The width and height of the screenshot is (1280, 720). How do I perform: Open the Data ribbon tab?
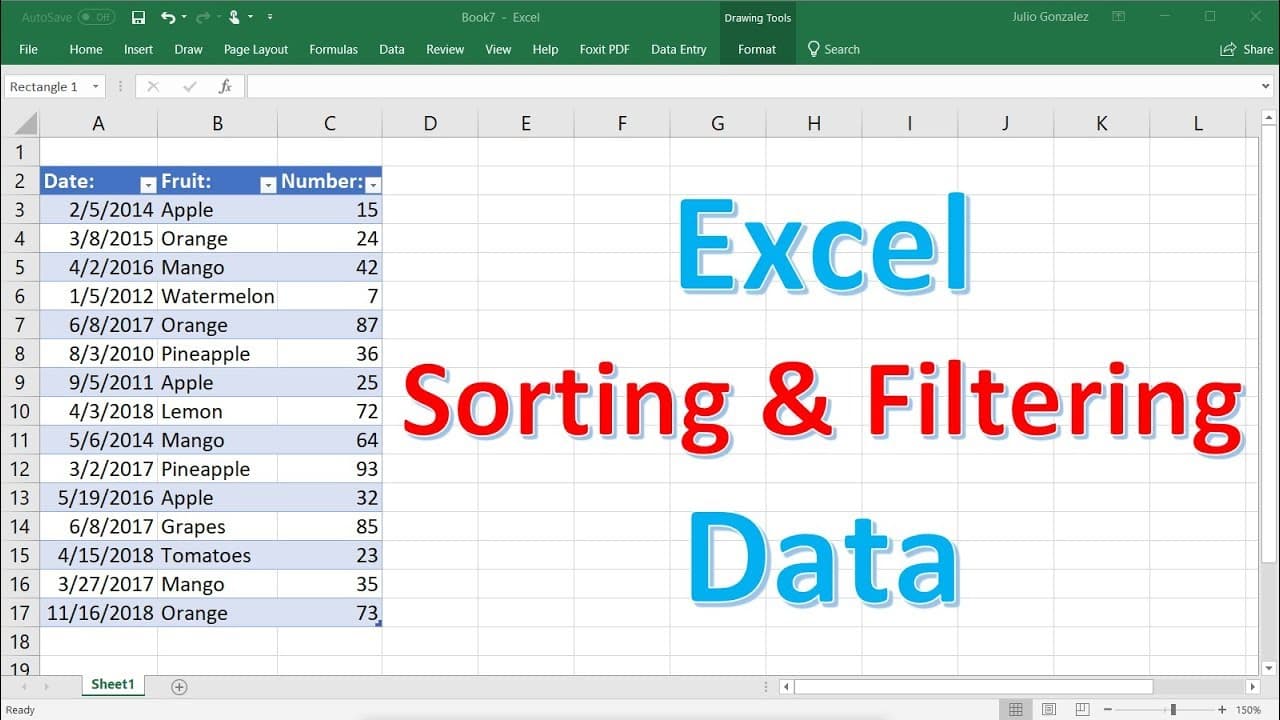pos(392,49)
